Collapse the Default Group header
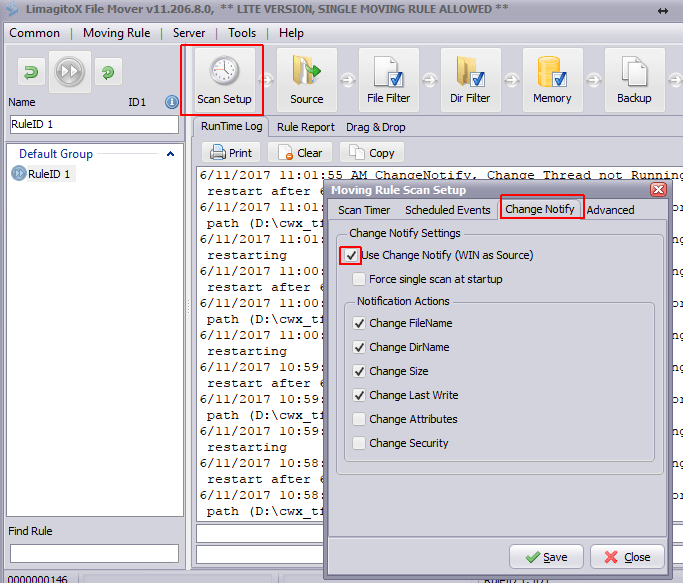Screen dimensions: 683x583 pos(170,154)
